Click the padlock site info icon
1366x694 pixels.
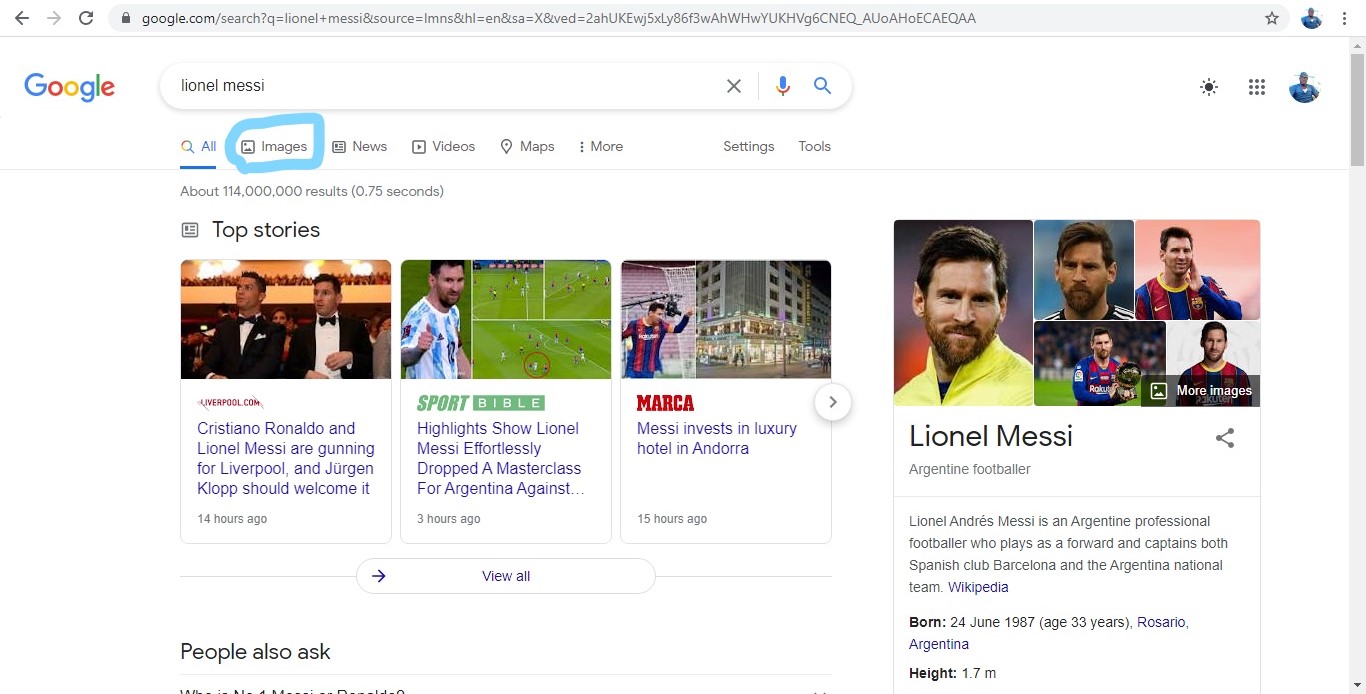(x=125, y=18)
